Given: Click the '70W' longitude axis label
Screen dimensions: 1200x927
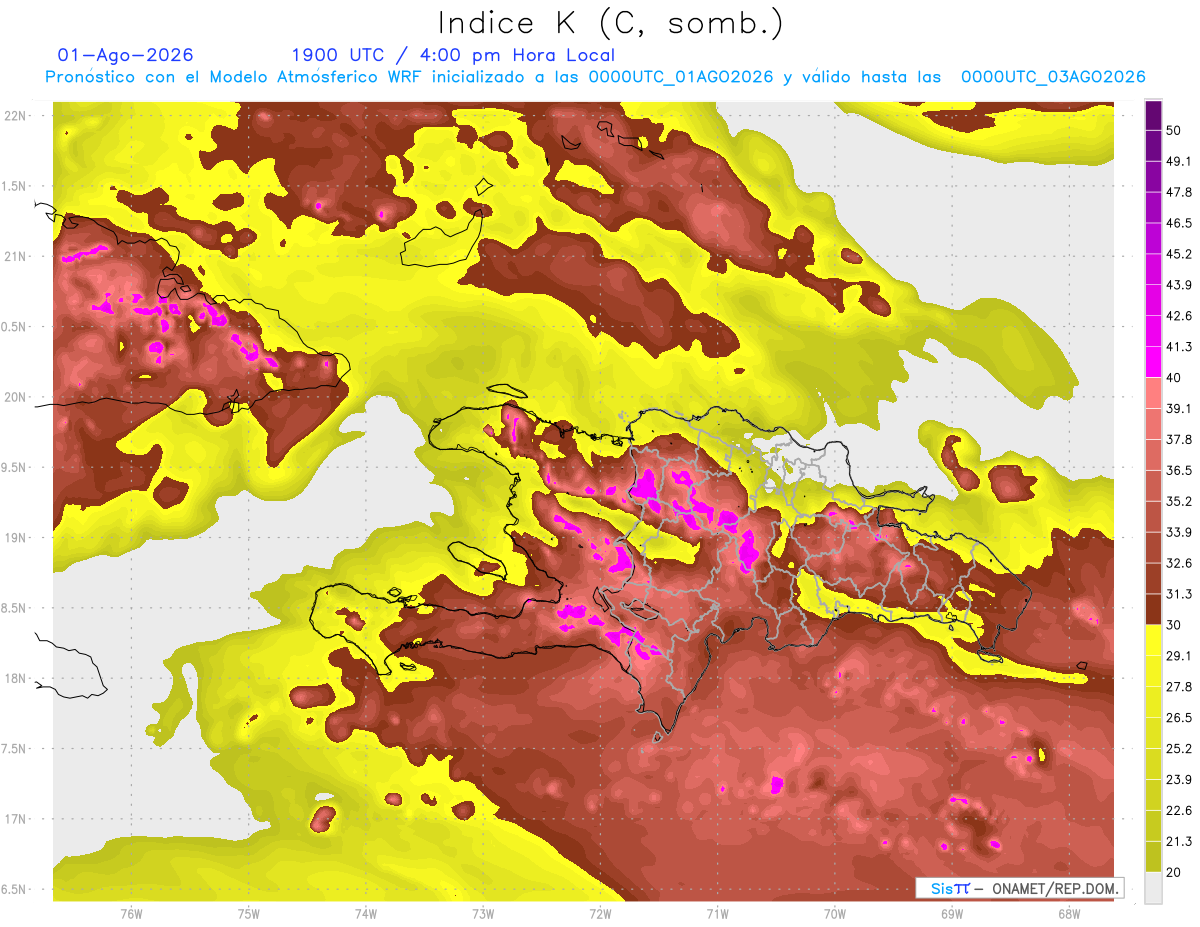Looking at the screenshot, I should coord(834,914).
